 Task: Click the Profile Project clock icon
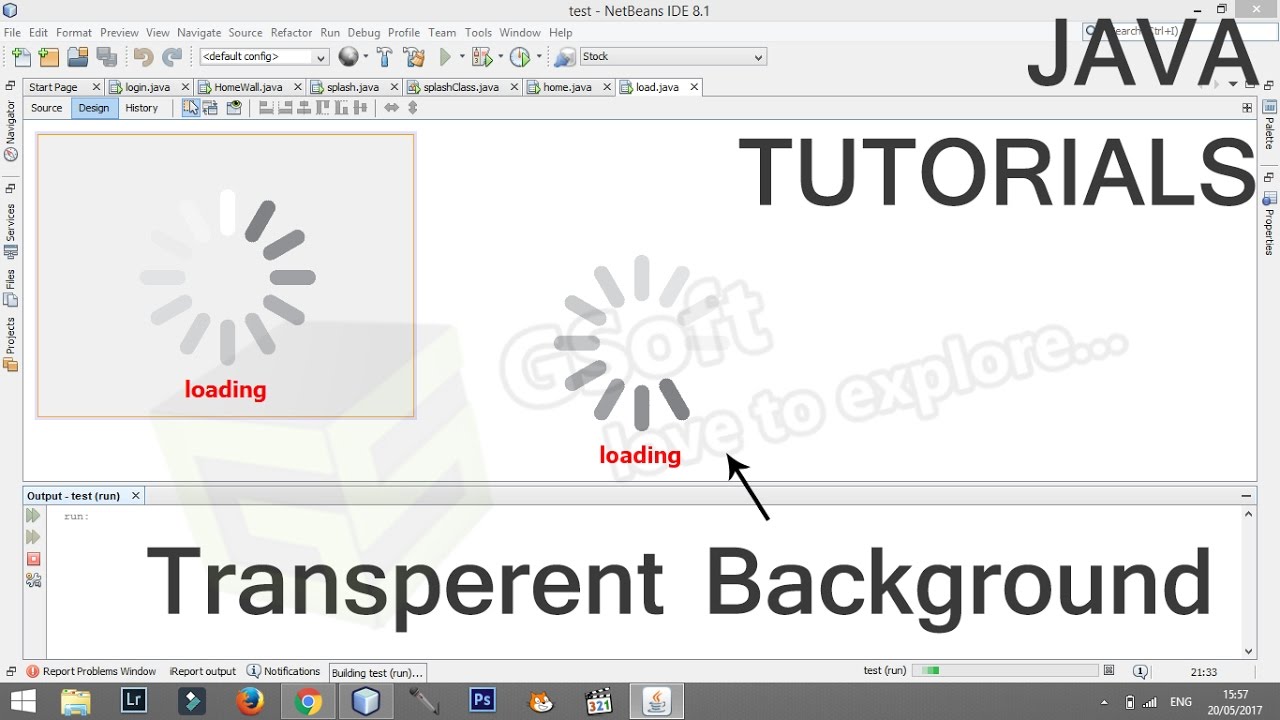click(519, 57)
